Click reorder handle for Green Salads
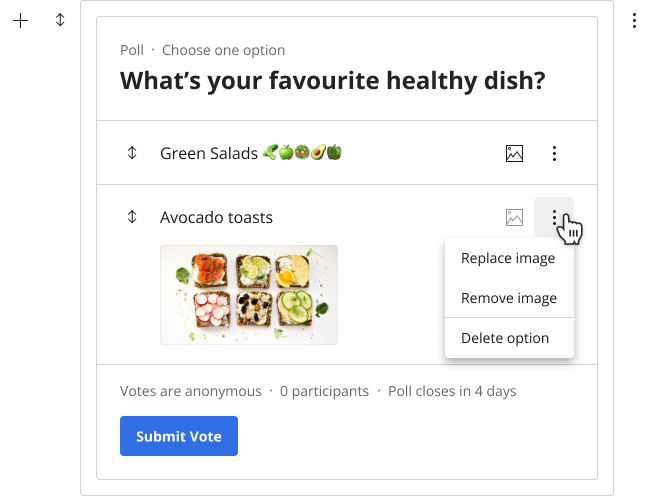The height and width of the screenshot is (496, 654). coord(132,153)
